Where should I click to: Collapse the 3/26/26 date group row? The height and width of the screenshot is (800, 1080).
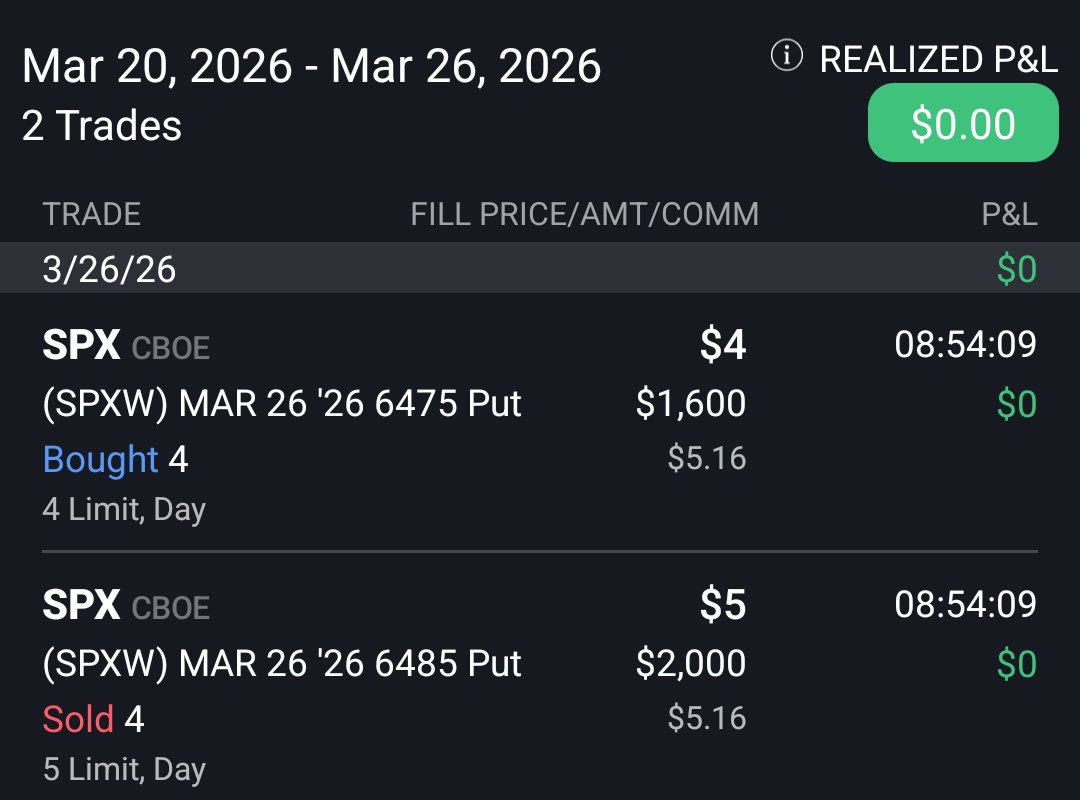coord(110,270)
